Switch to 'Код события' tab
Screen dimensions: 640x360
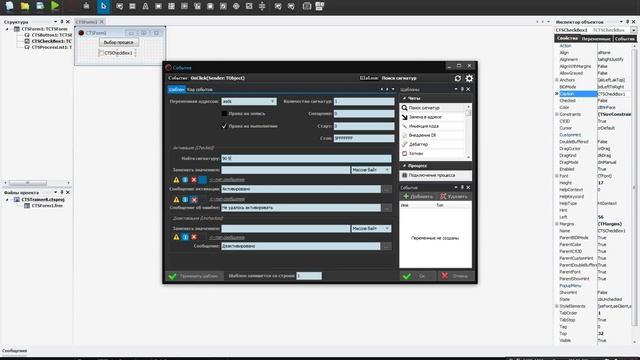(x=200, y=89)
